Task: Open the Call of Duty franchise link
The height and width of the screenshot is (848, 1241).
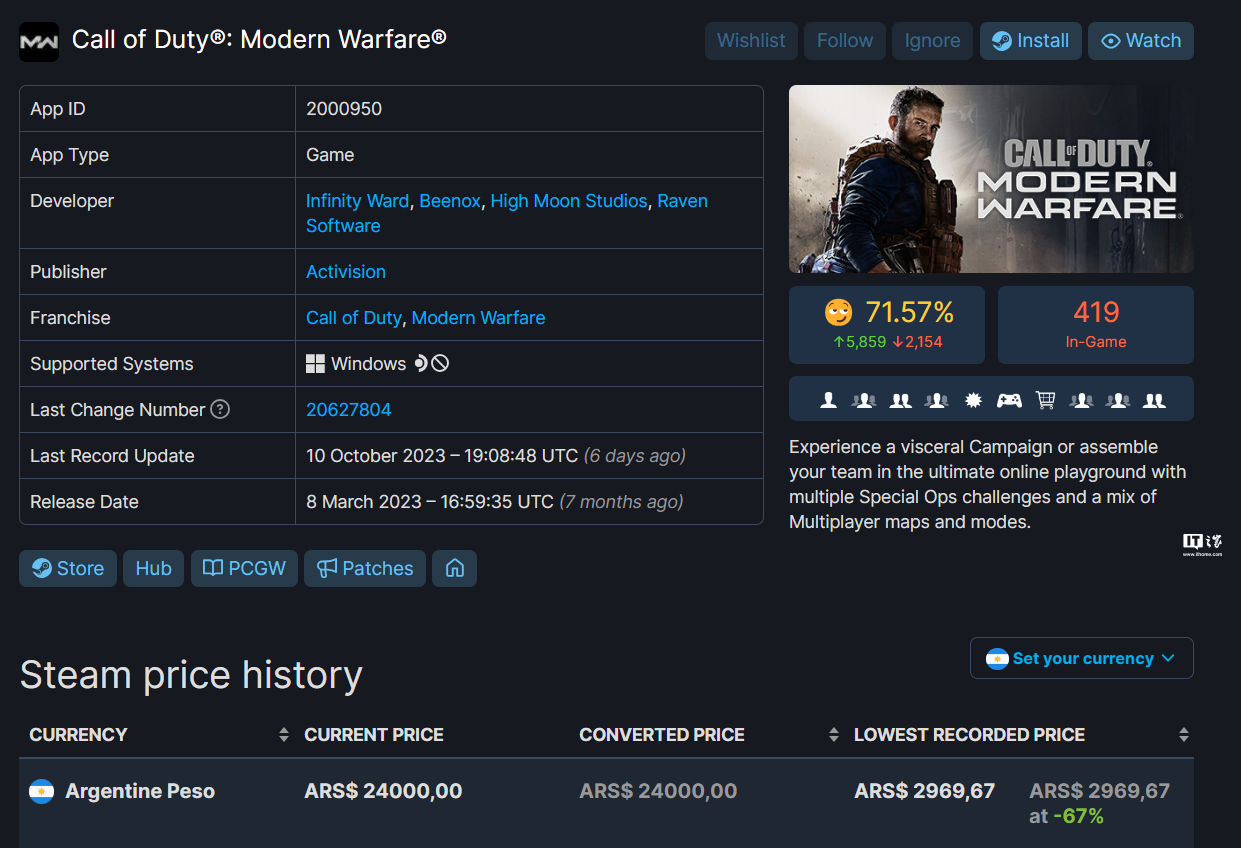Action: [354, 318]
